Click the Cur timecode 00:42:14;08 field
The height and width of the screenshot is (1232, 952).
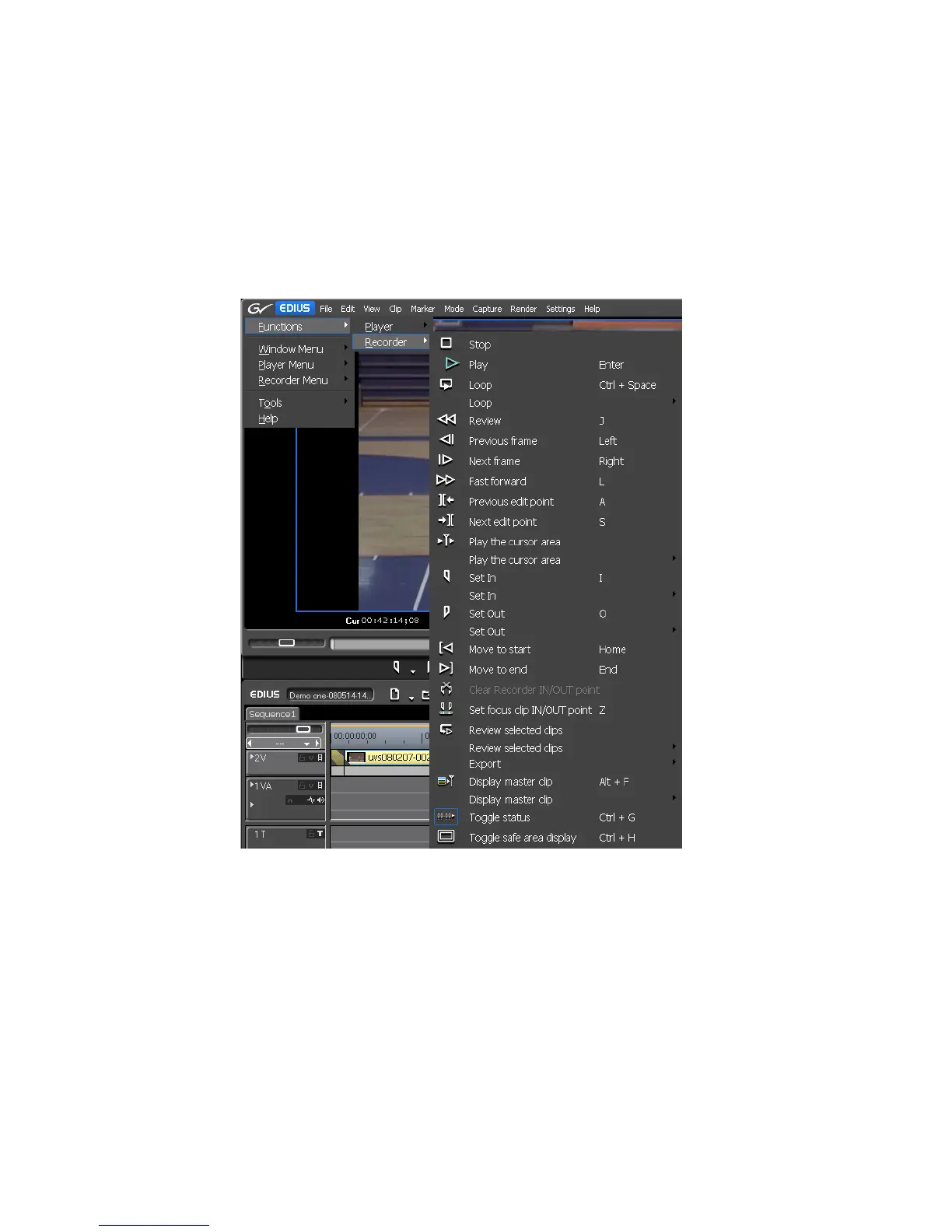pyautogui.click(x=383, y=621)
